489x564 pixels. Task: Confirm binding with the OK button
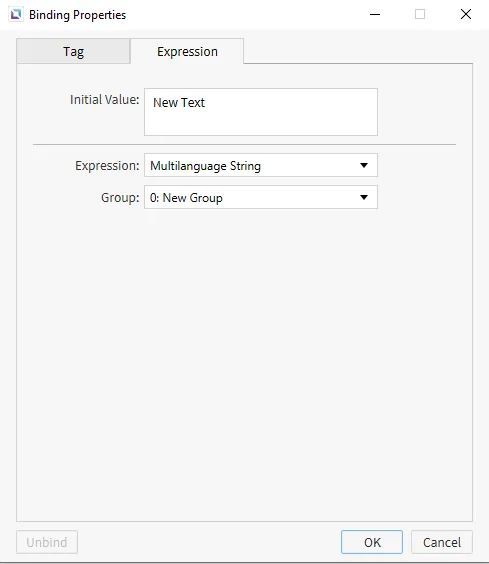click(372, 542)
